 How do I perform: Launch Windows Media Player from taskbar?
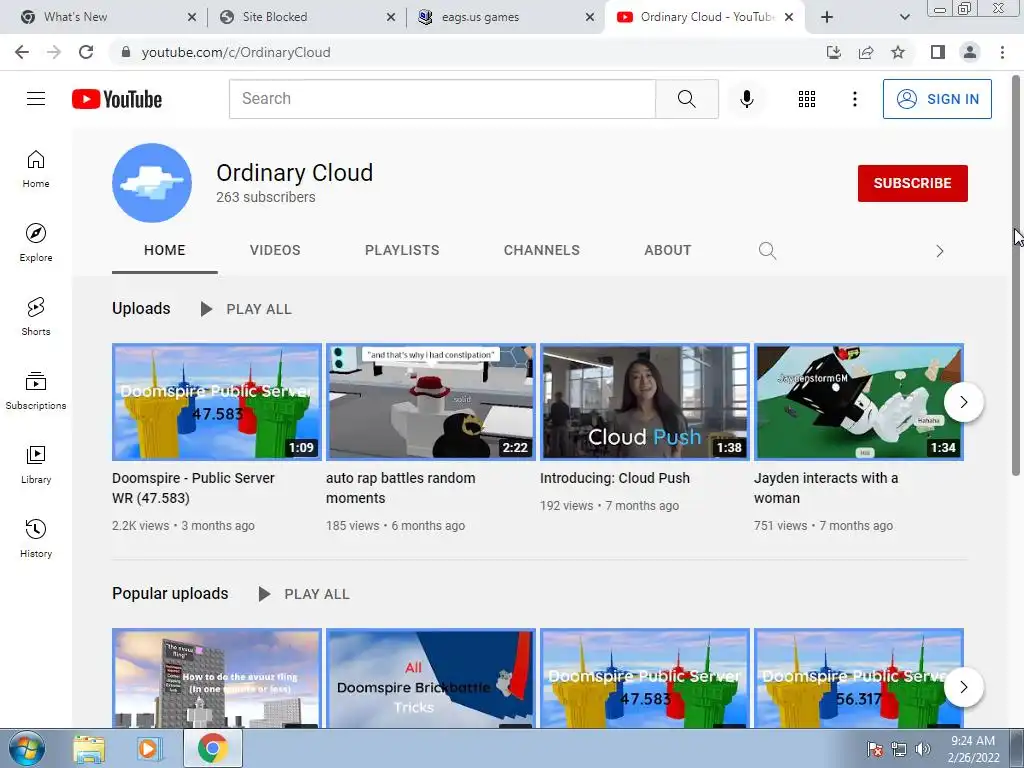point(149,748)
